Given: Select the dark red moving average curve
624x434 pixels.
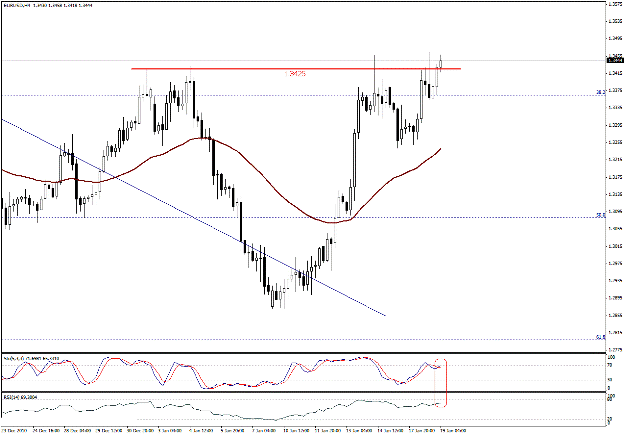Looking at the screenshot, I should pos(160,153).
